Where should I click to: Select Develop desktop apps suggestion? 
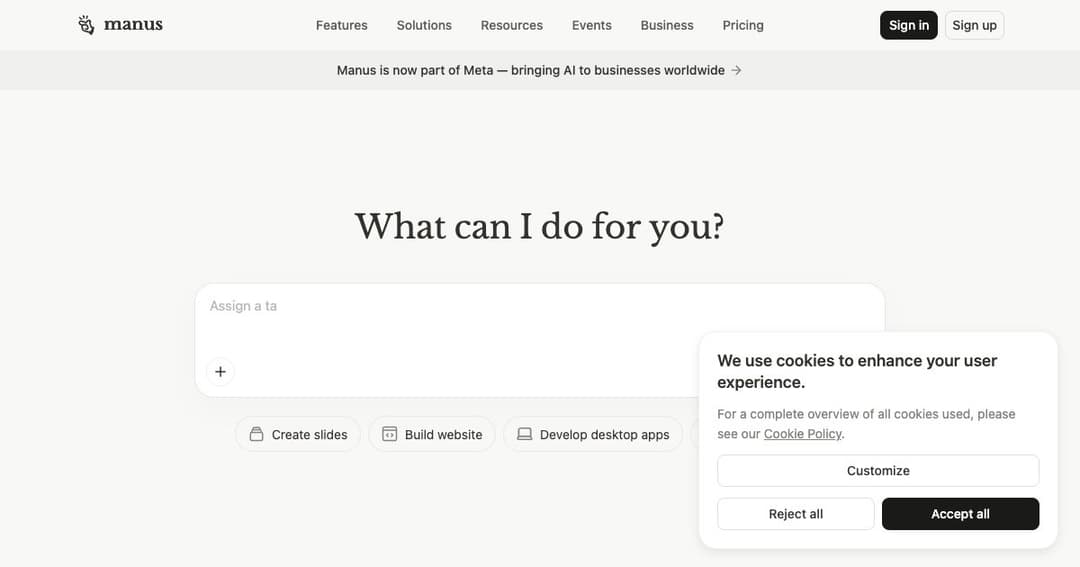593,434
